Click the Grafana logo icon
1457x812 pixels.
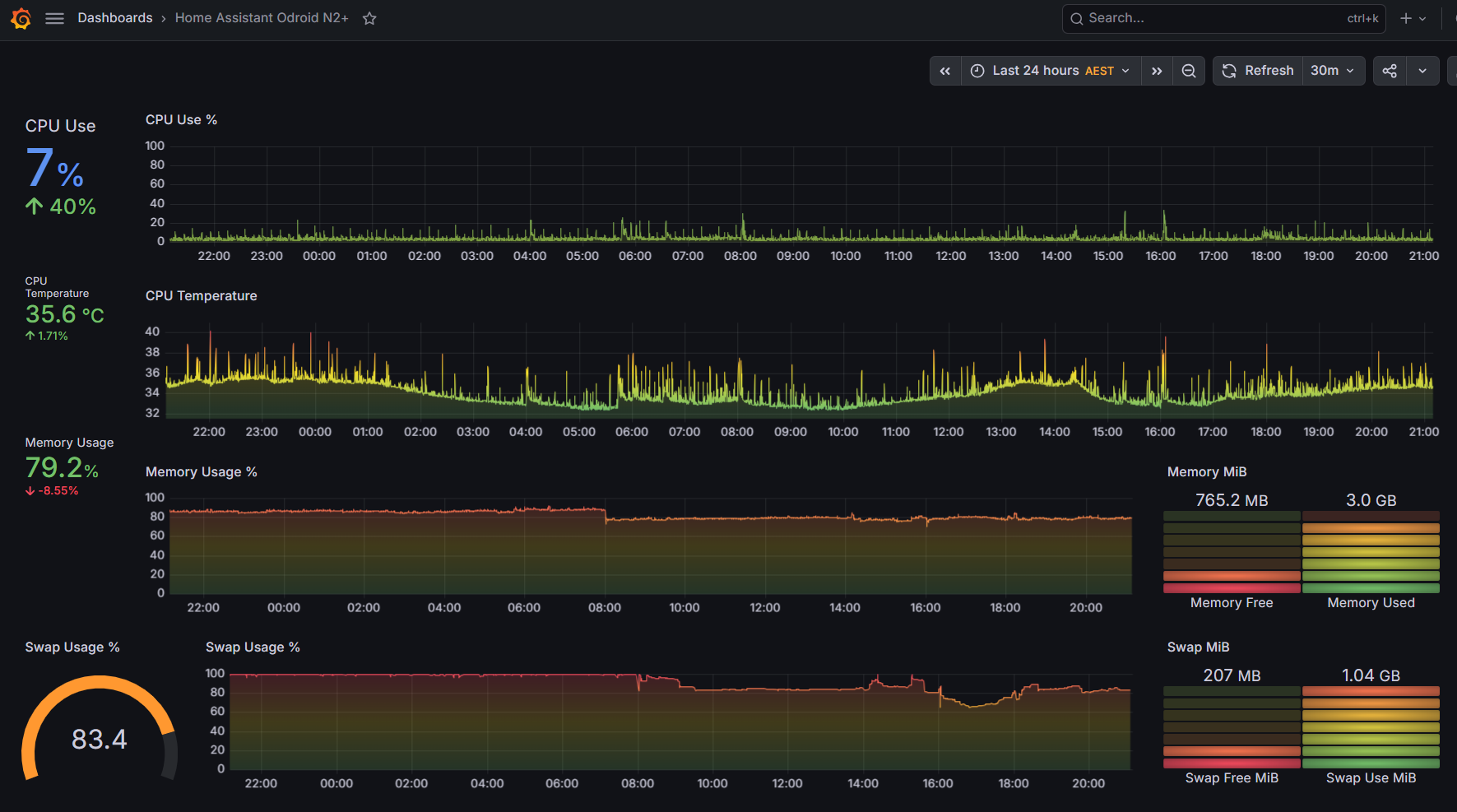[21, 18]
